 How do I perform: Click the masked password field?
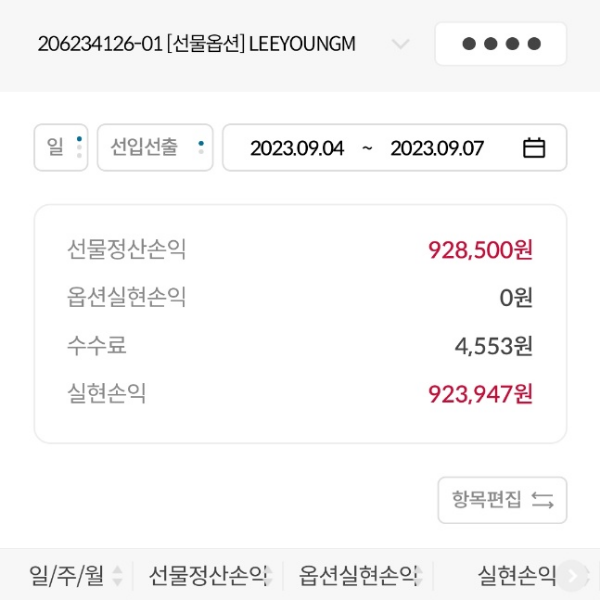pyautogui.click(x=501, y=44)
